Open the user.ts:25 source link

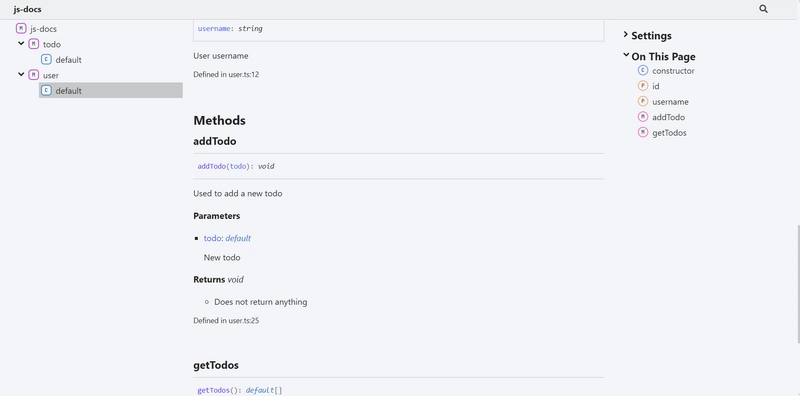tap(243, 320)
